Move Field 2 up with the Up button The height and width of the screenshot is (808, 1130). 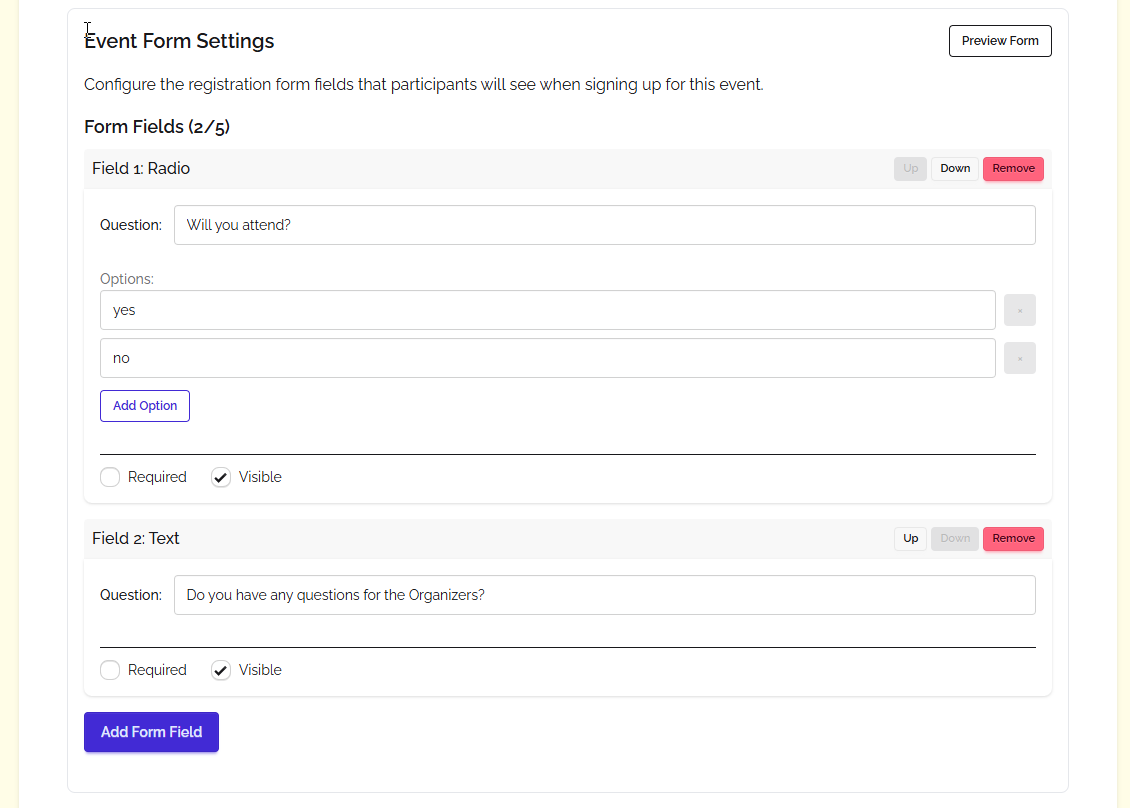coord(910,538)
